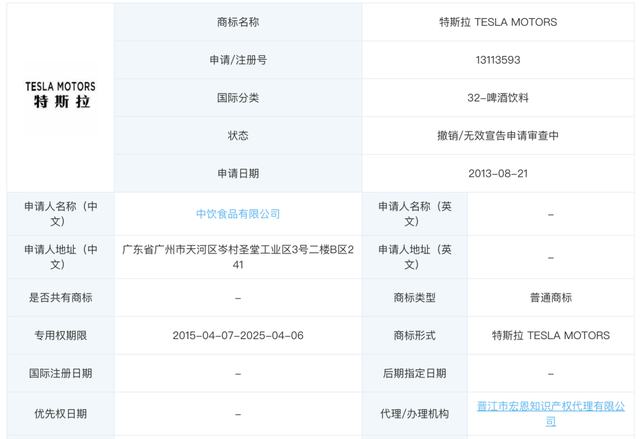Screen dimensions: 640x439
Task: Click the 国际注册日期 label cell
Action: (x=60, y=374)
